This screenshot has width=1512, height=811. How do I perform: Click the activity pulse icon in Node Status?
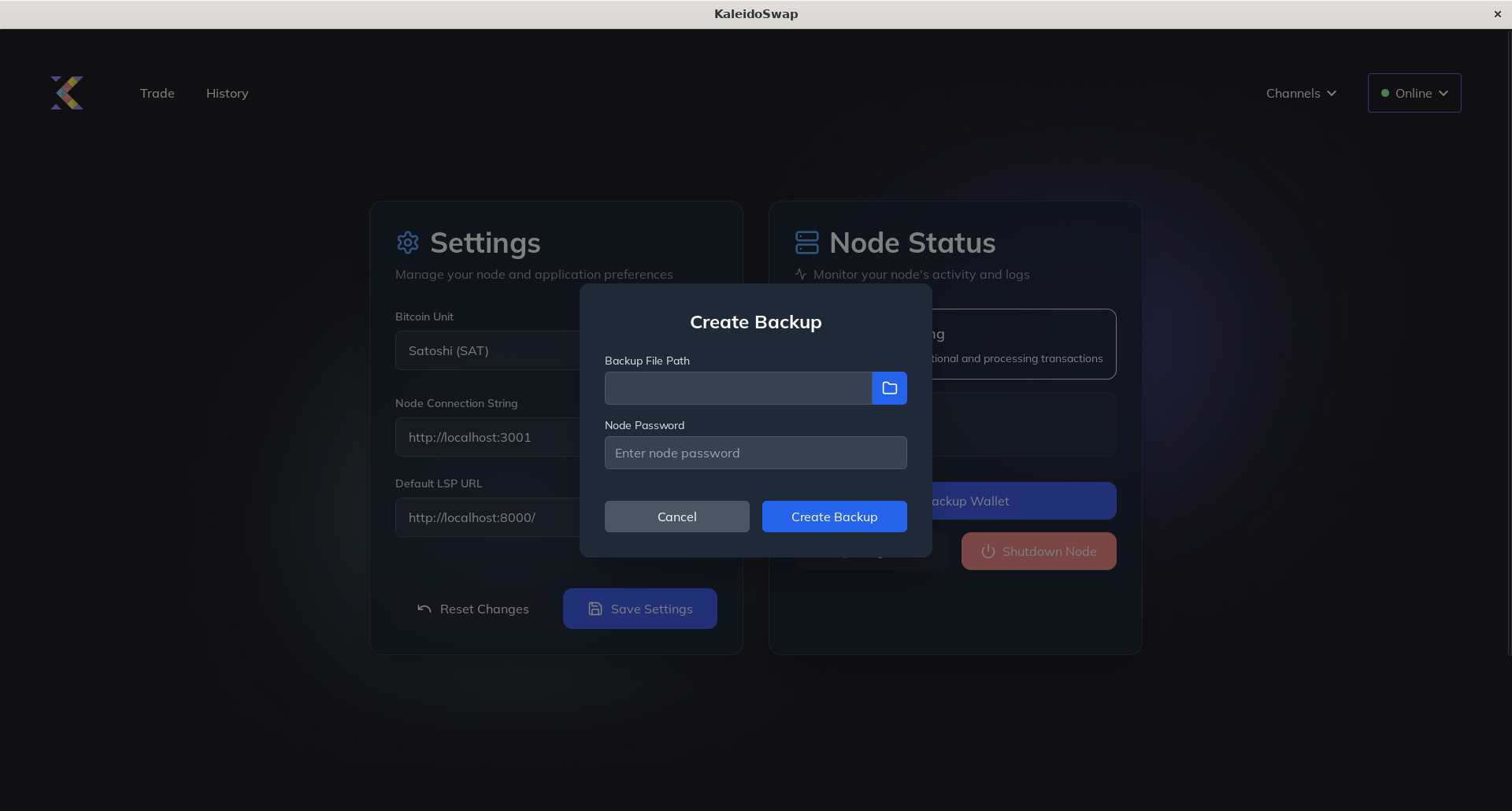click(x=800, y=274)
